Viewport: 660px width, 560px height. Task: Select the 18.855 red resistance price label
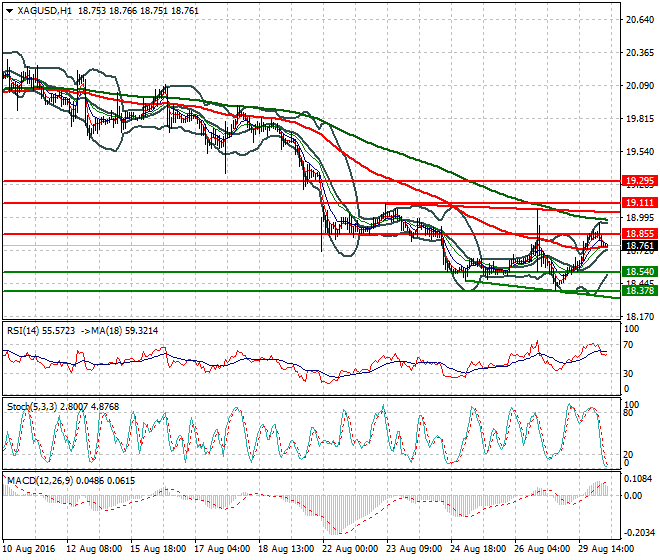(x=640, y=234)
